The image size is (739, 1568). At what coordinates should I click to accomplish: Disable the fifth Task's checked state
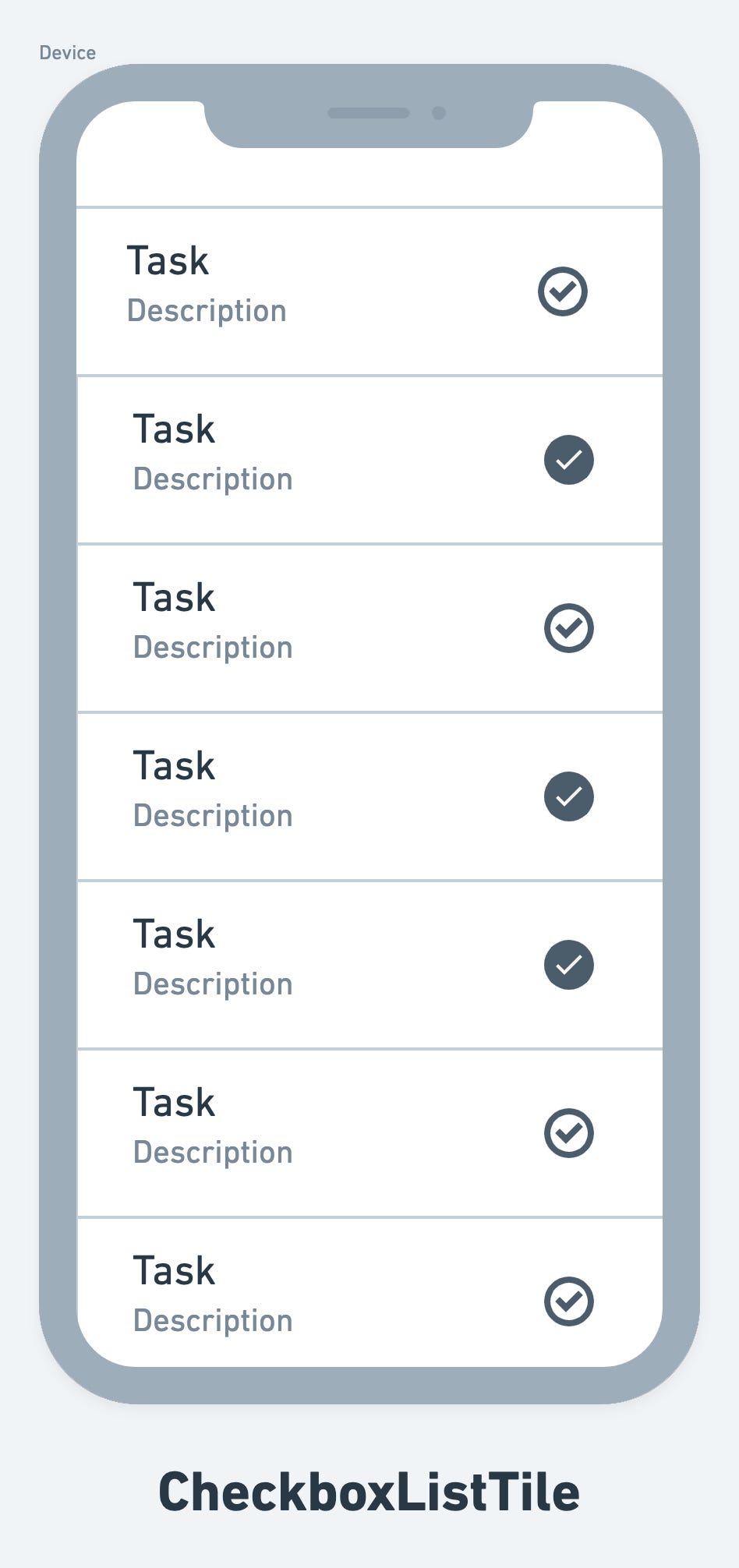[x=569, y=965]
